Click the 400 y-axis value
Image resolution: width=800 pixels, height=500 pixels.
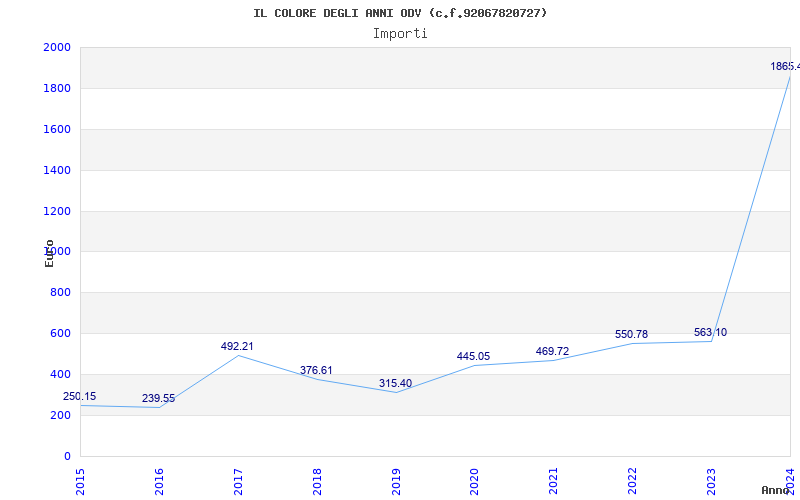(60, 374)
